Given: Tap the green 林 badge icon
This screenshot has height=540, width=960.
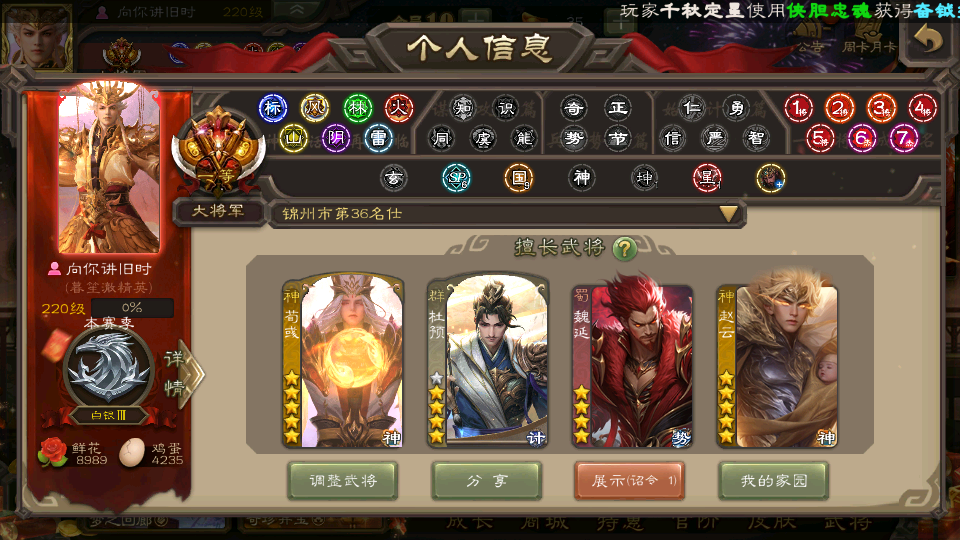Looking at the screenshot, I should point(358,108).
